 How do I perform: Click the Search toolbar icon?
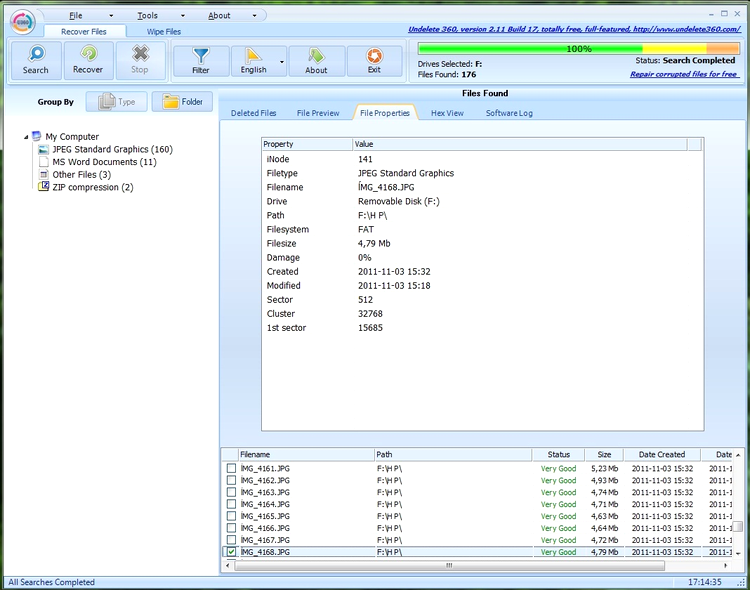point(36,60)
